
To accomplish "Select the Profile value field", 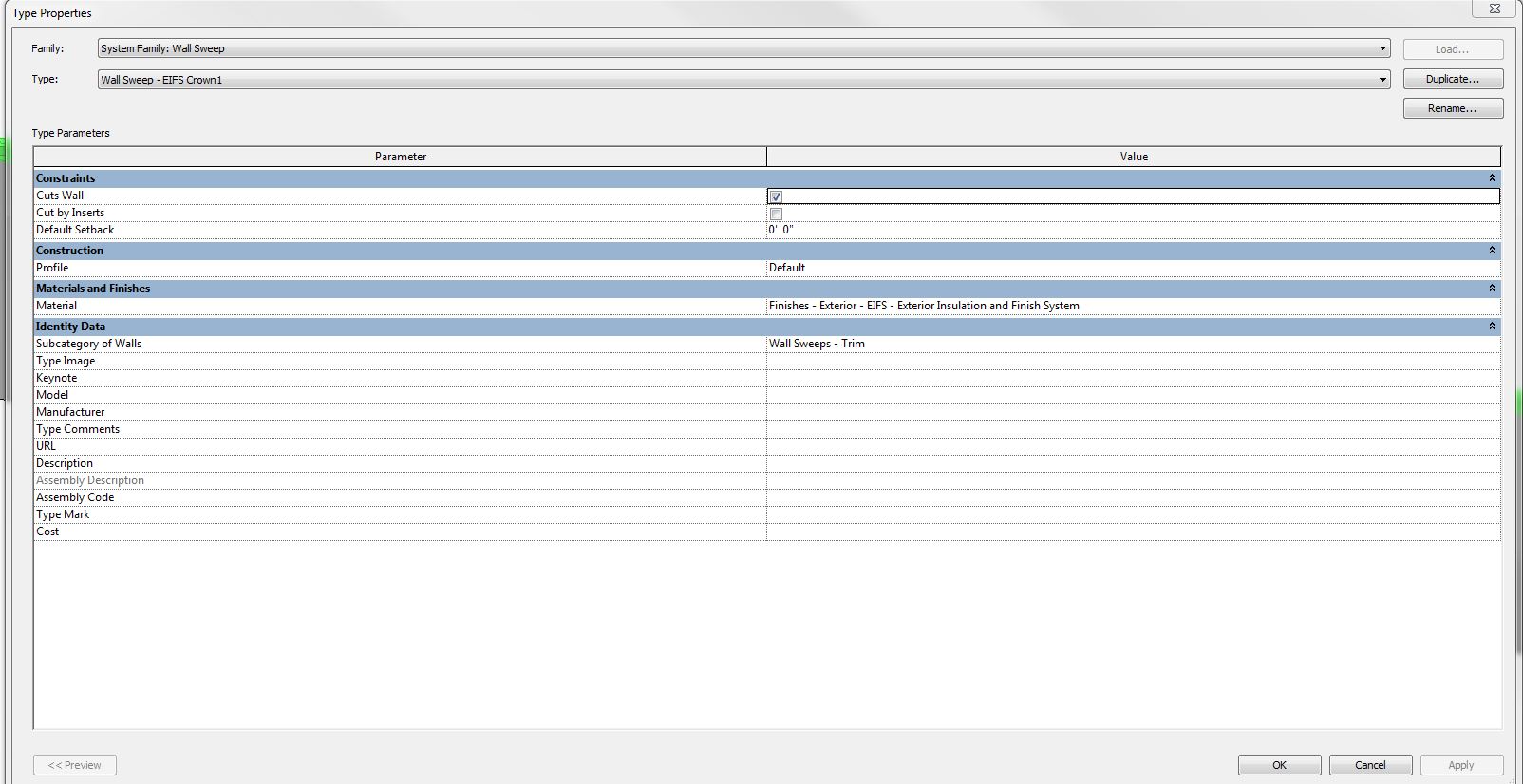I will pyautogui.click(x=1134, y=268).
